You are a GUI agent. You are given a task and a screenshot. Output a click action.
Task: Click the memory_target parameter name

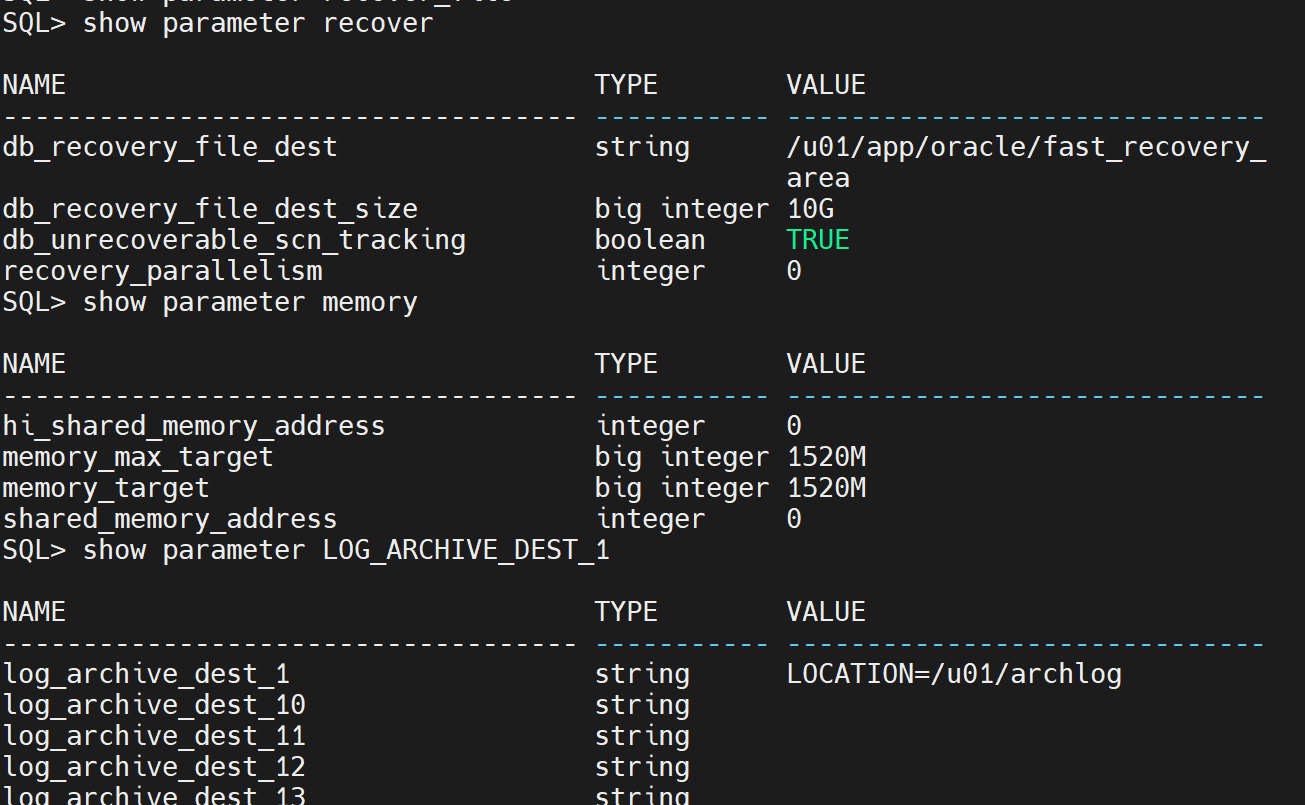point(106,488)
